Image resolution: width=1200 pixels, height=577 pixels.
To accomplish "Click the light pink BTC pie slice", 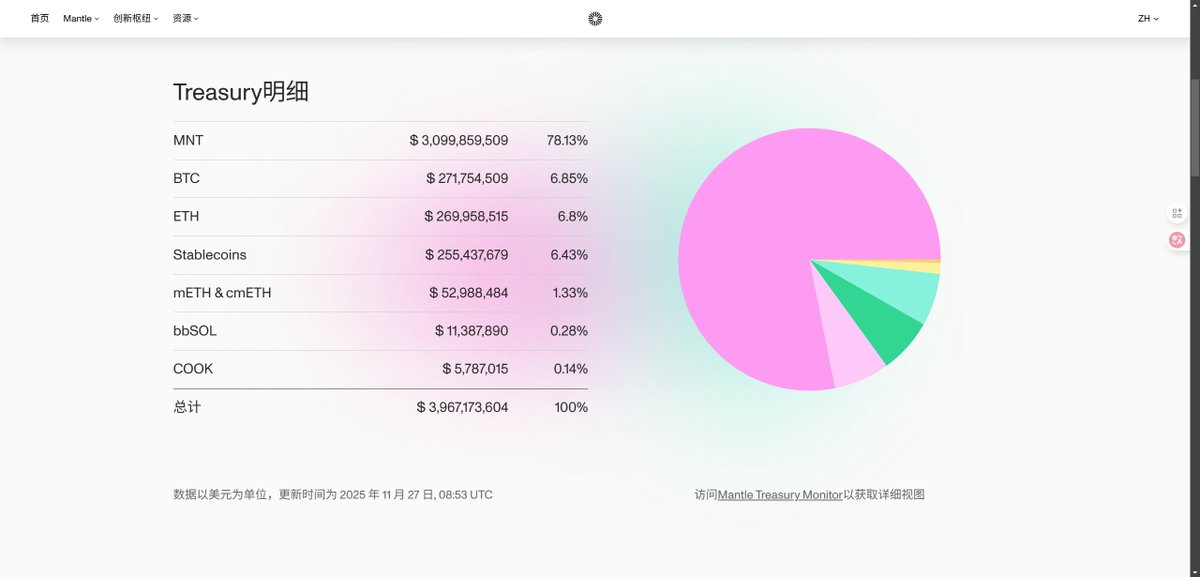I will (852, 362).
